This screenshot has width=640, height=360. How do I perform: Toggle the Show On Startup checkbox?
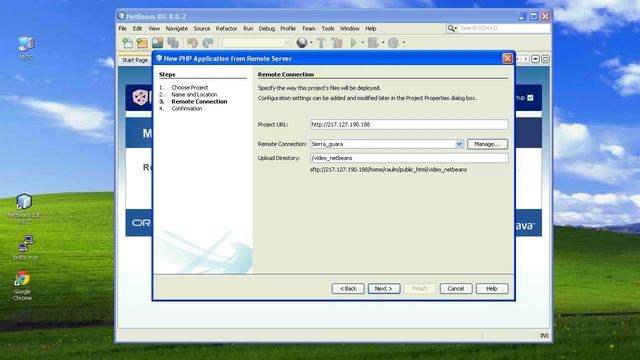(x=530, y=98)
